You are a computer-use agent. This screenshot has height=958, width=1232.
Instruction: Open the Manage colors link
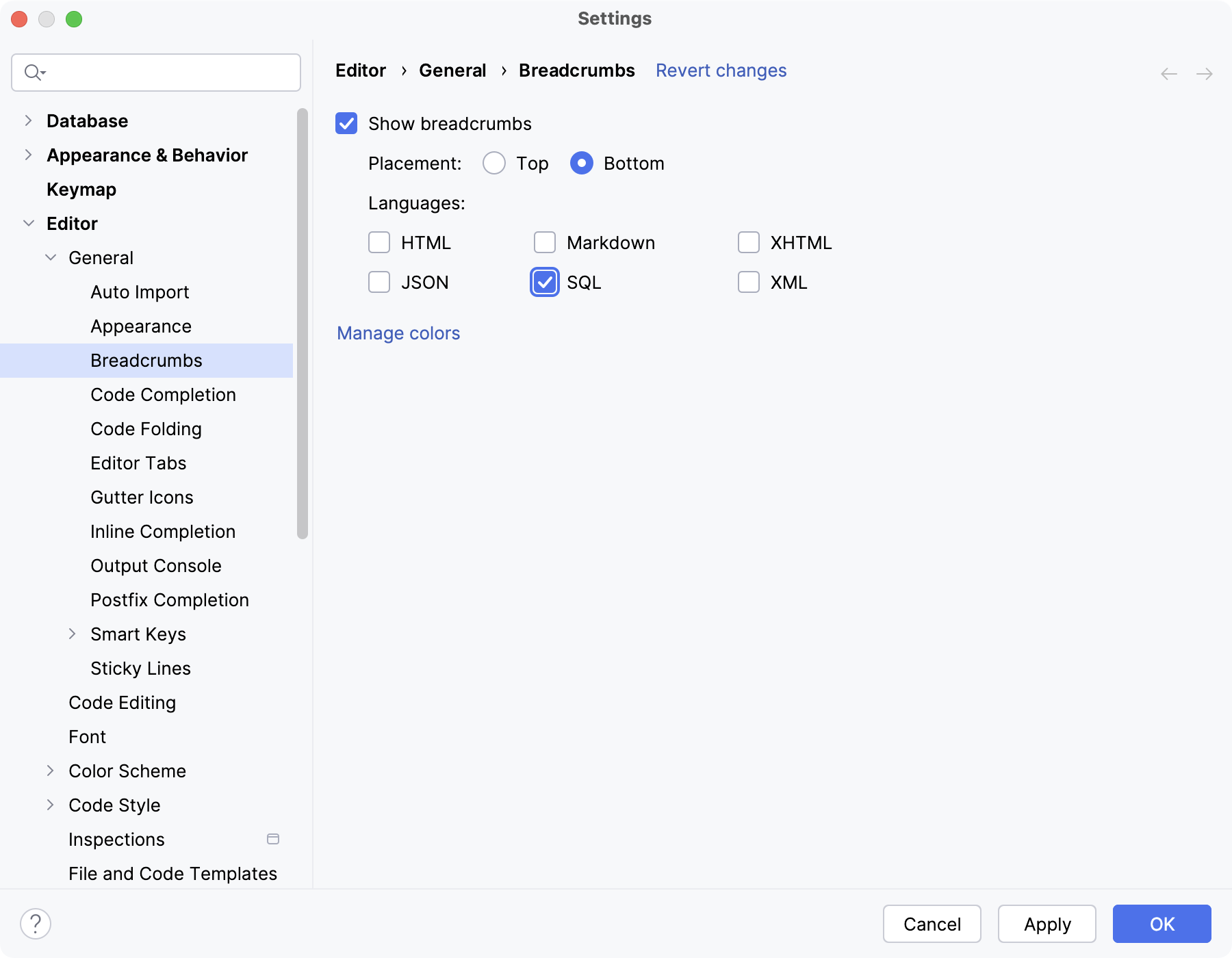tap(398, 333)
